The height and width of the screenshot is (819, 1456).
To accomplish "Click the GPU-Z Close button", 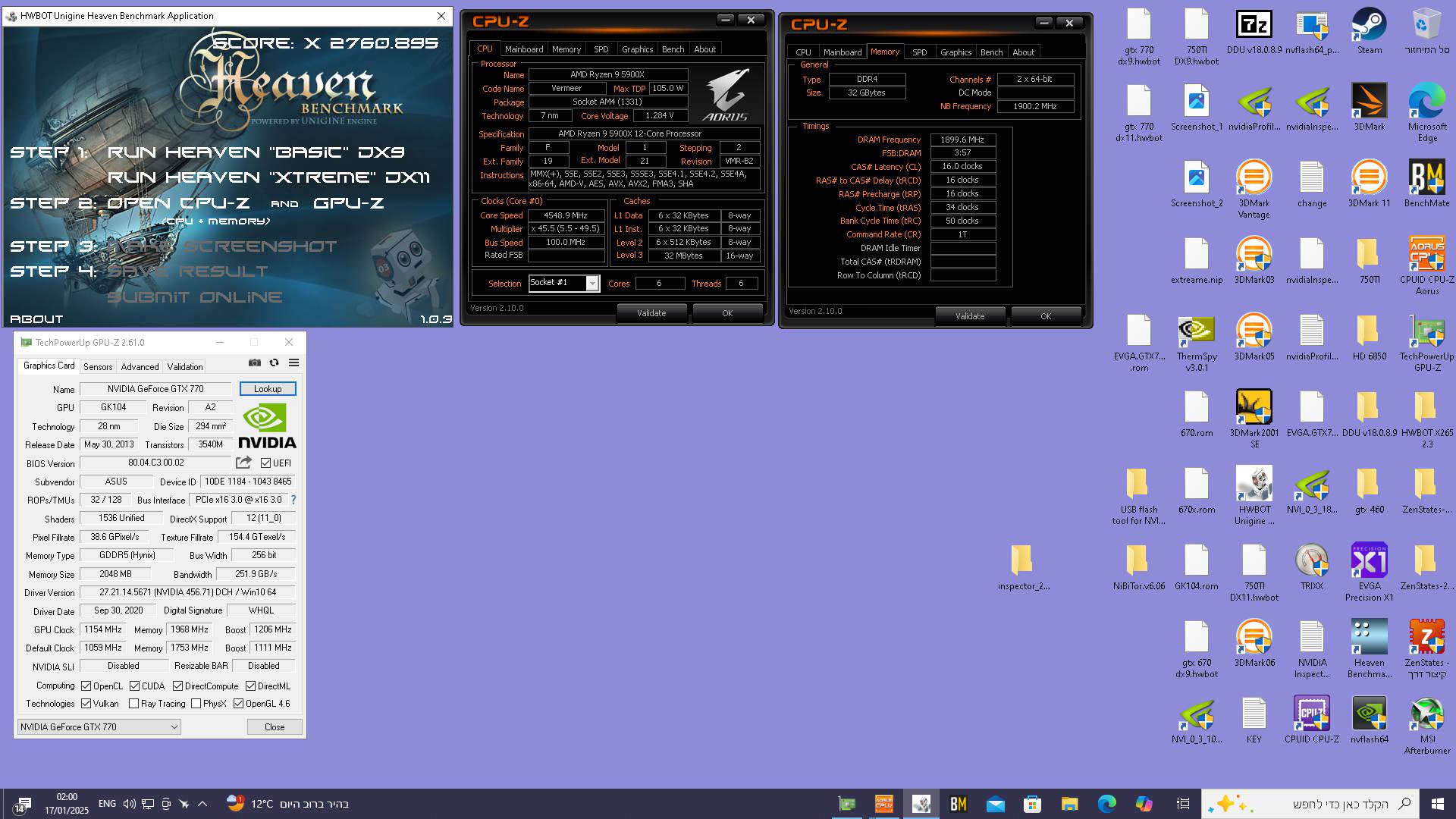I will click(275, 727).
